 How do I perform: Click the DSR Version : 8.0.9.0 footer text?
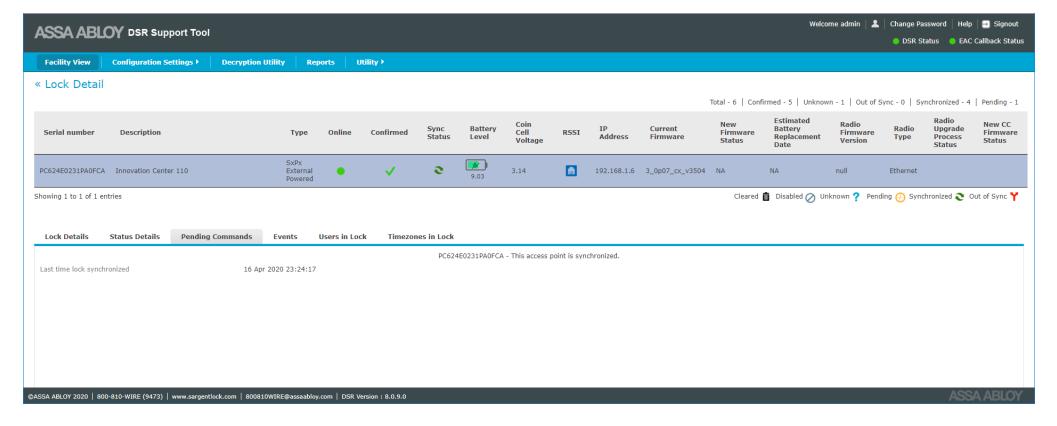pyautogui.click(x=374, y=396)
